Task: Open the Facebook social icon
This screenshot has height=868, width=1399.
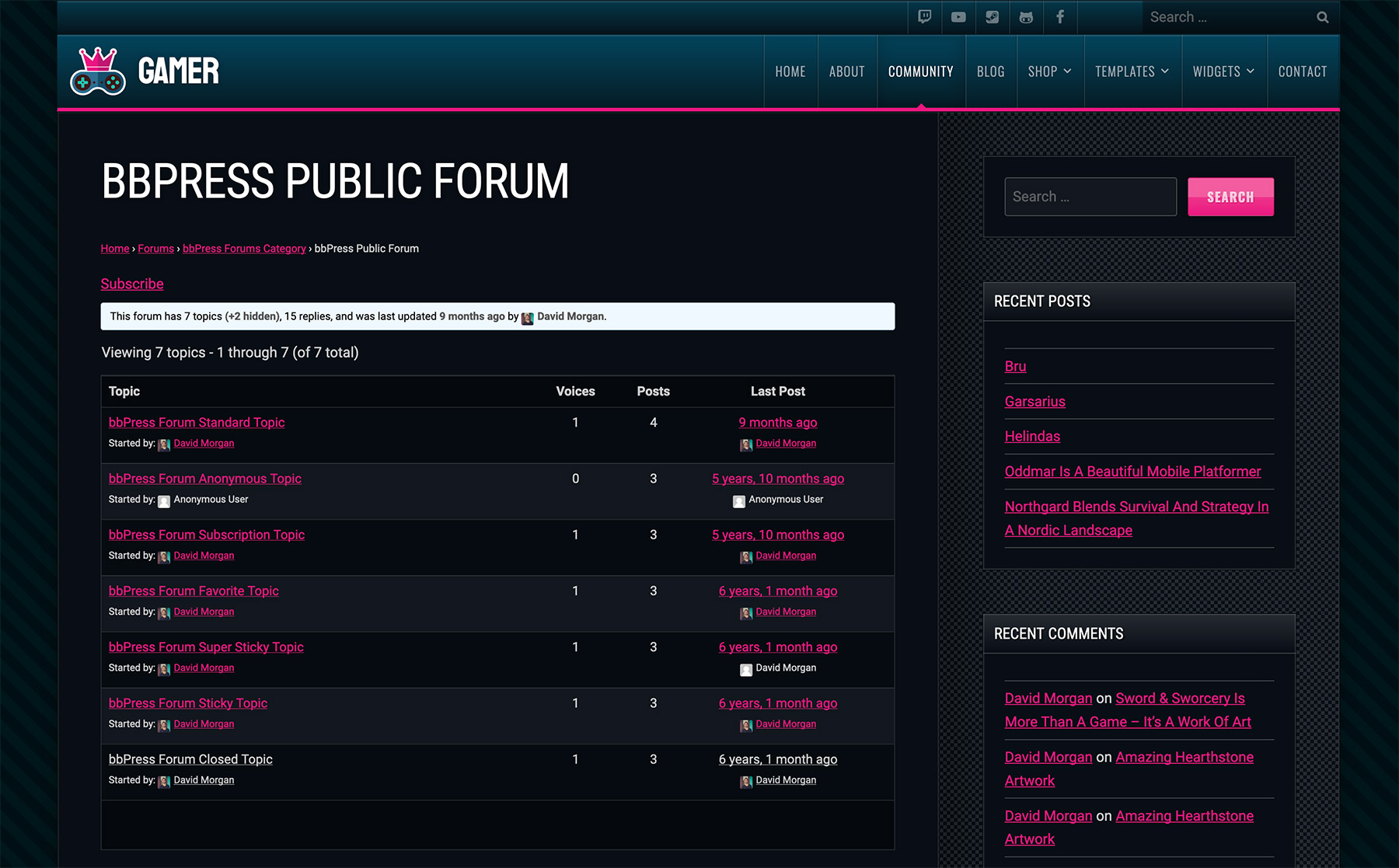Action: [x=1060, y=17]
